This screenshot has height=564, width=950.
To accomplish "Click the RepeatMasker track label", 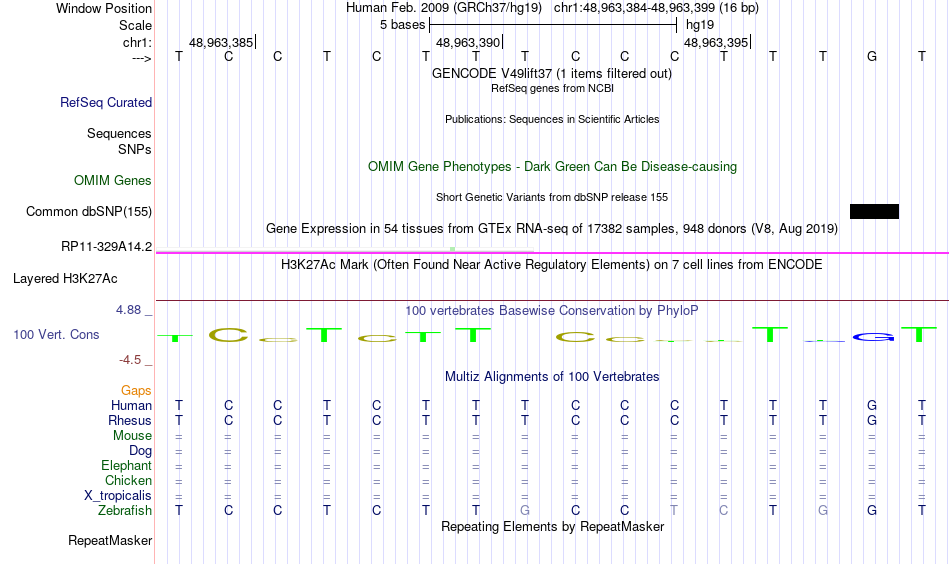I will (110, 540).
